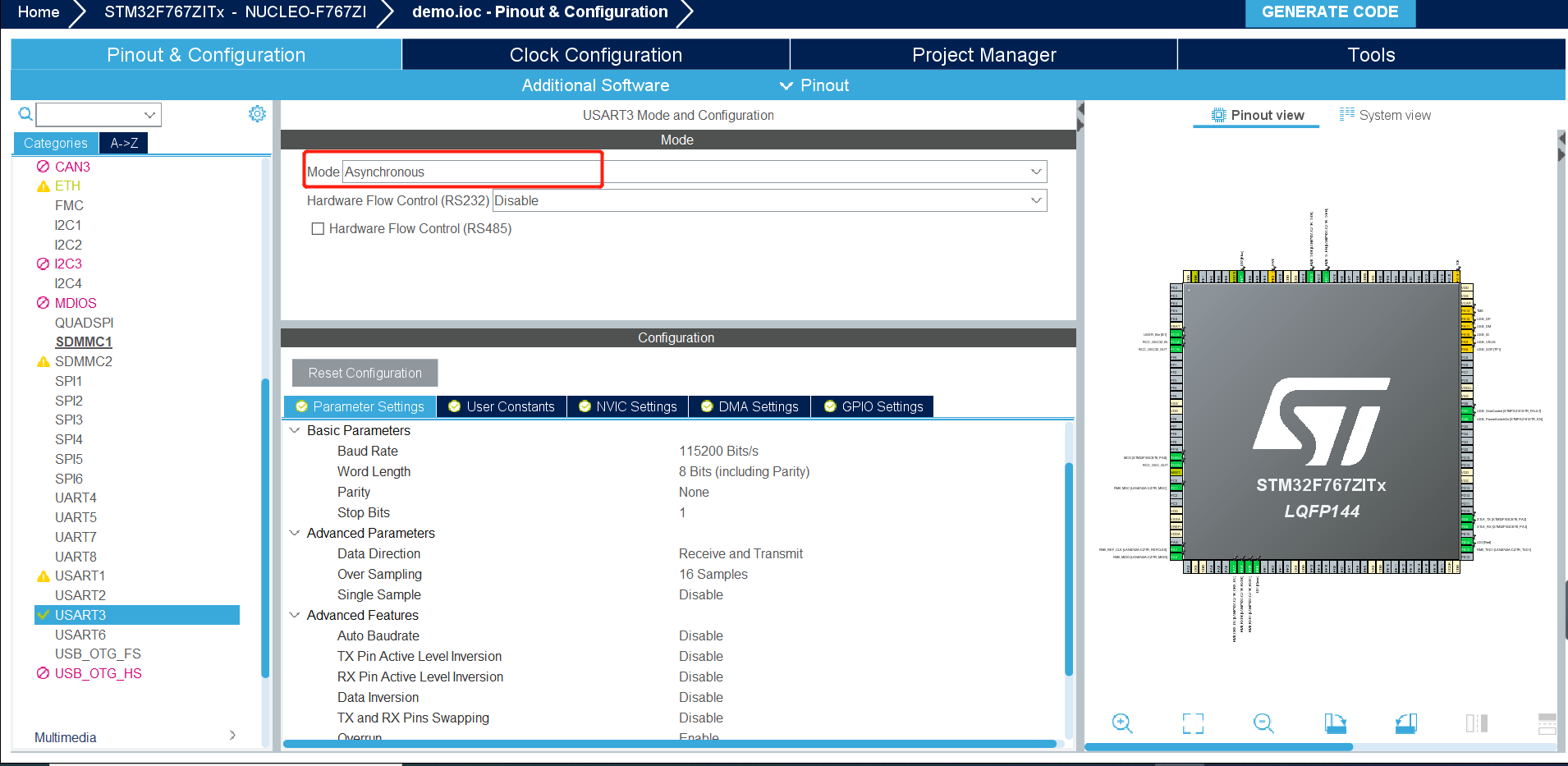Open the Tools tab
Screen dimensions: 1568x766
coord(1371,55)
